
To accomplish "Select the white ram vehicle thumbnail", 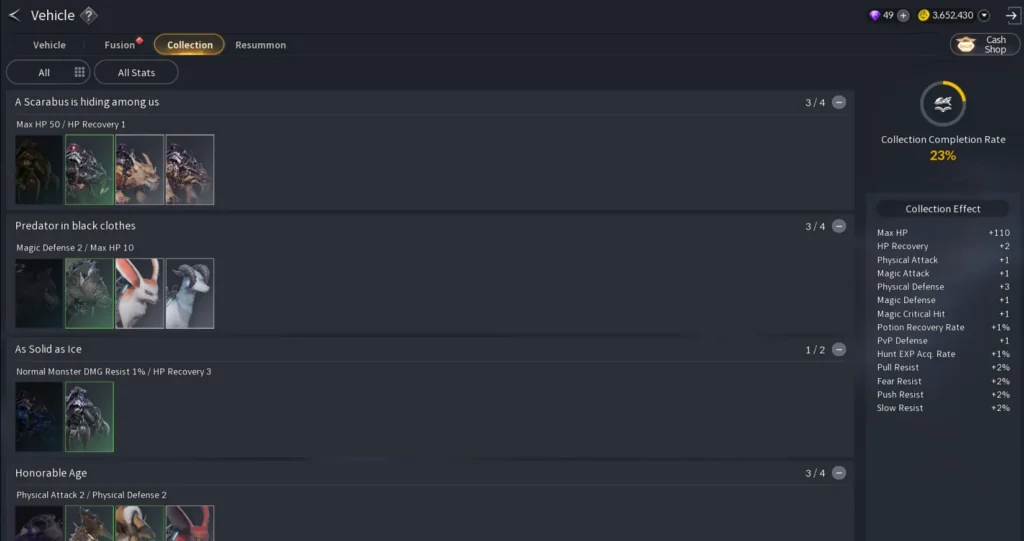I will (x=190, y=293).
